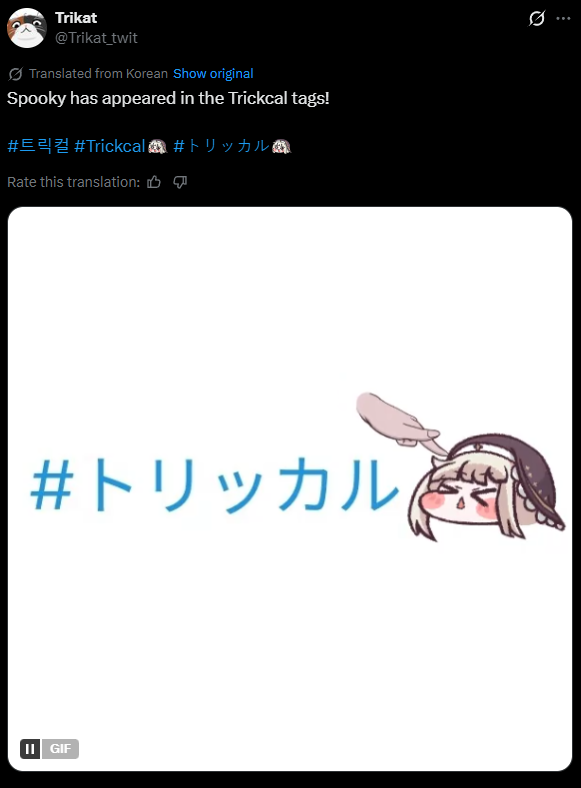Screen dimensions: 581x788
Task: Click the small Grok icon before 'Translated from Korean'
Action: tap(16, 74)
